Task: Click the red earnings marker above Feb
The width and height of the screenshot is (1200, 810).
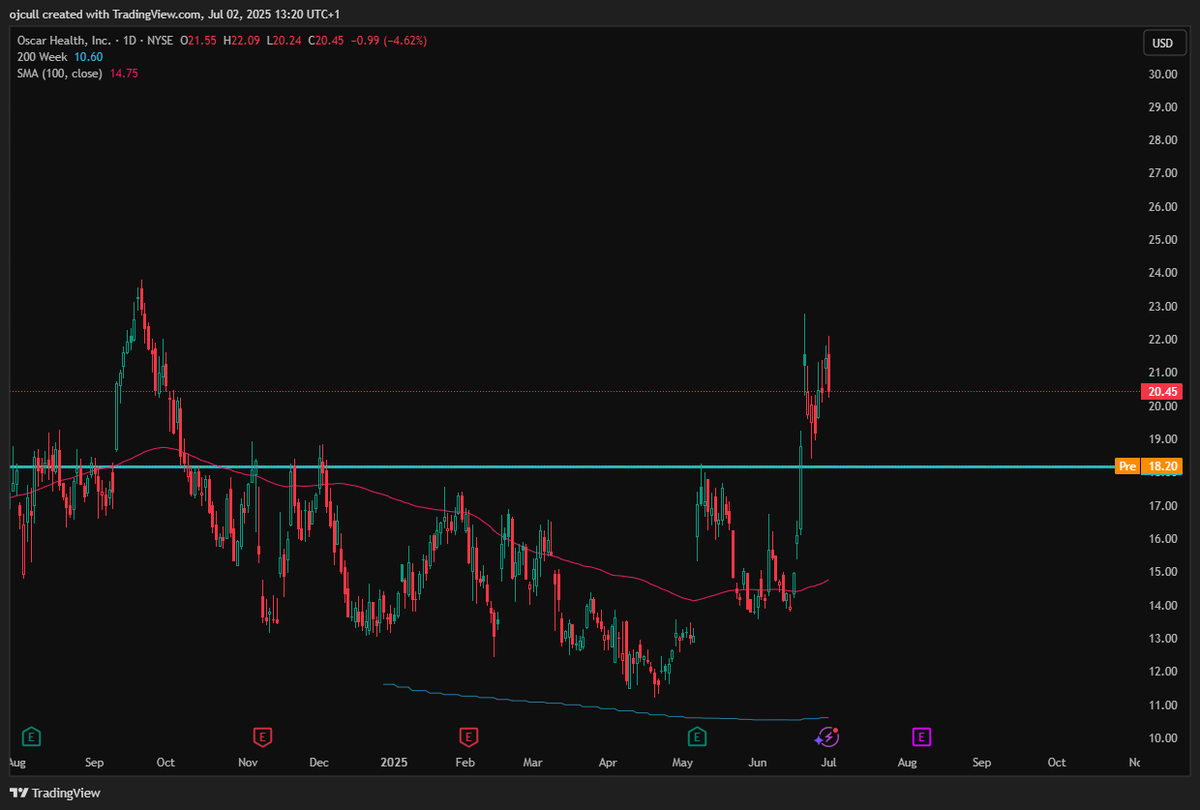Action: [x=467, y=737]
